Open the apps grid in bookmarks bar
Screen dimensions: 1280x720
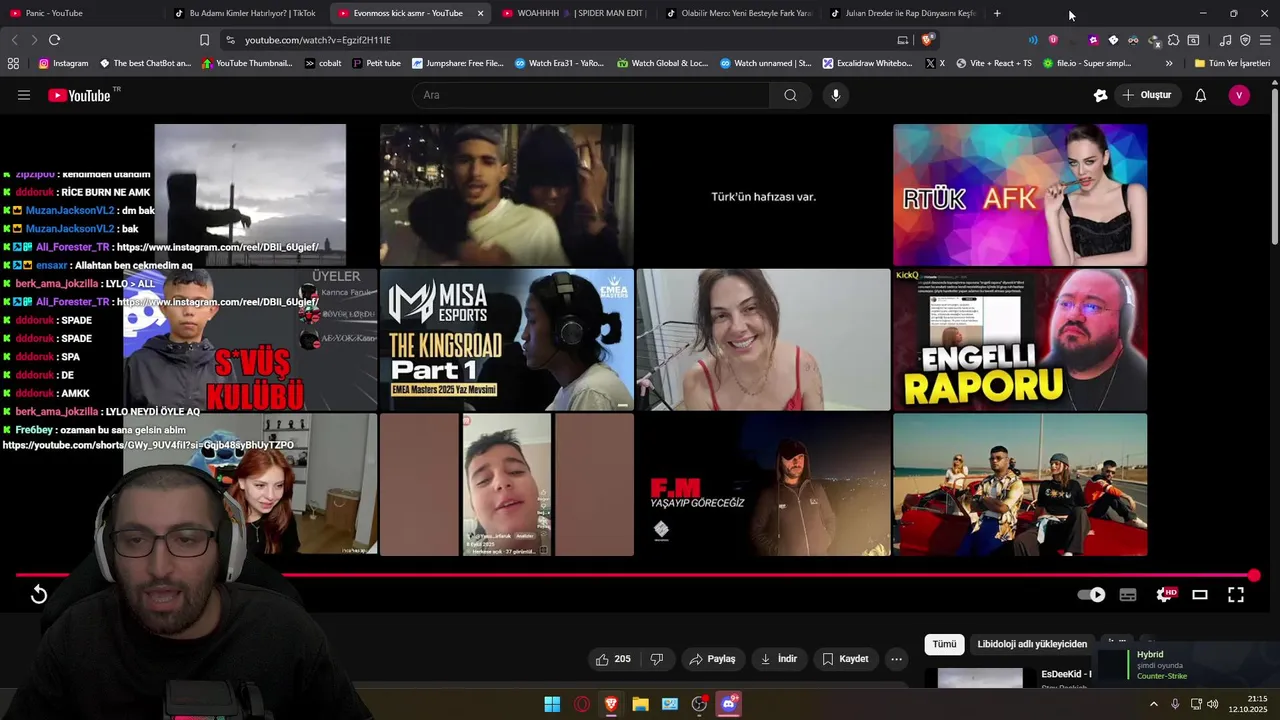(x=13, y=63)
